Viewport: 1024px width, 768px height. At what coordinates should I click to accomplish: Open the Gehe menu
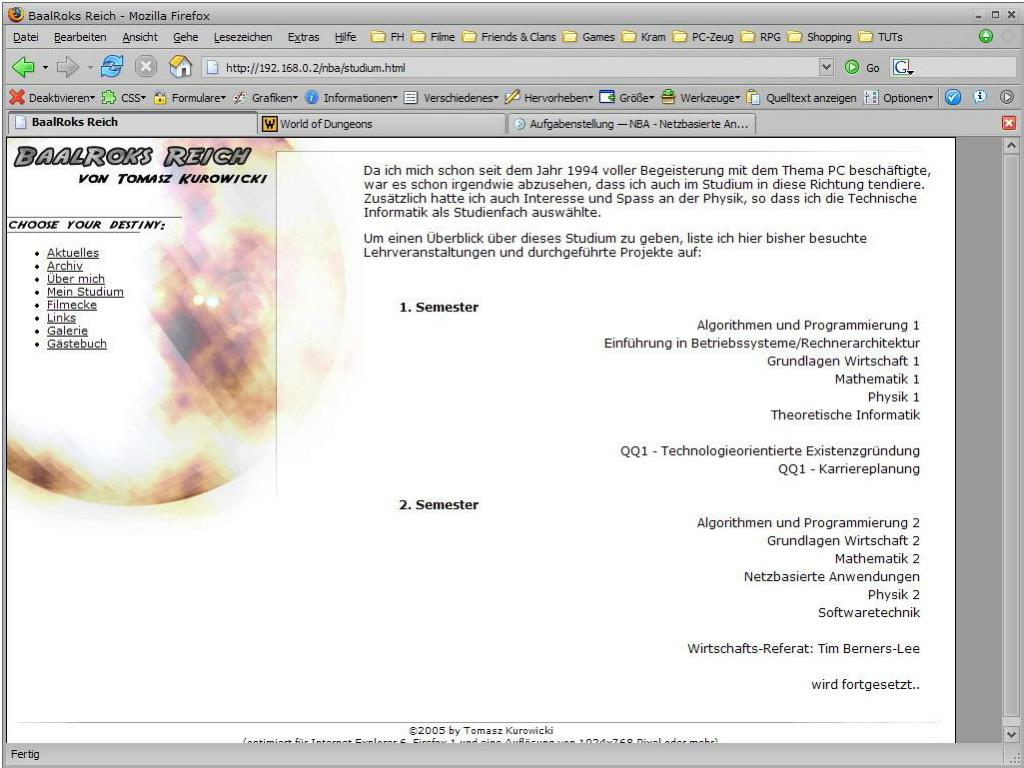click(185, 37)
